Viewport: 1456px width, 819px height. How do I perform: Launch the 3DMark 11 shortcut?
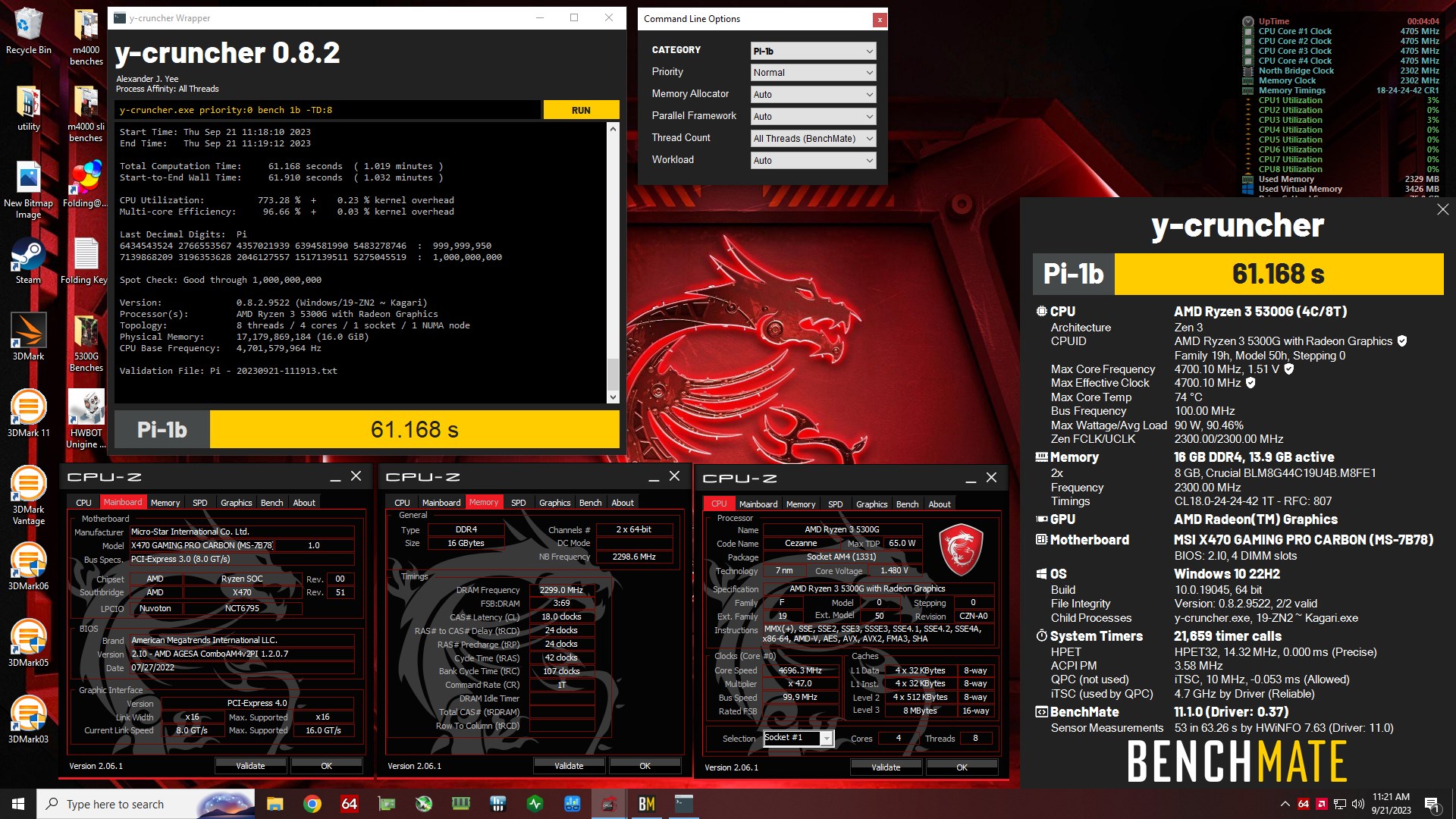(x=28, y=413)
